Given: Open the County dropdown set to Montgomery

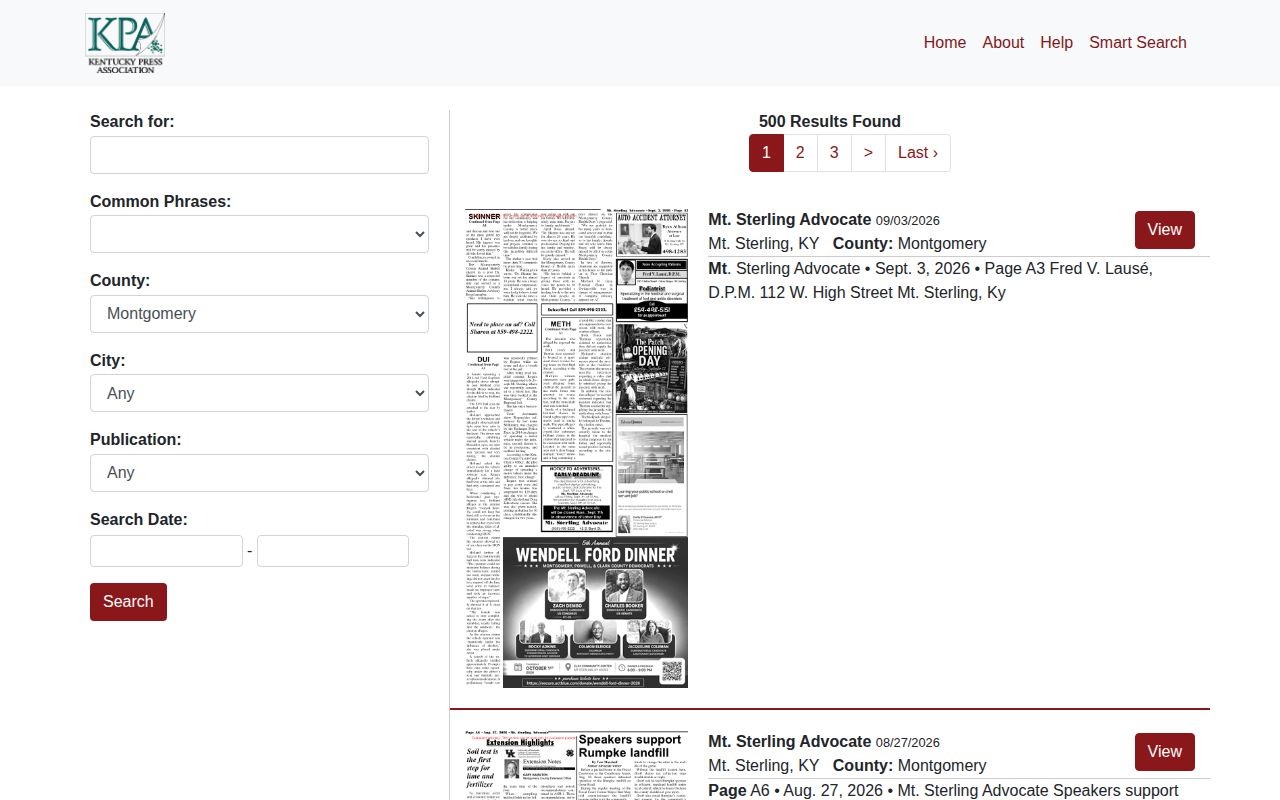Looking at the screenshot, I should tap(259, 314).
